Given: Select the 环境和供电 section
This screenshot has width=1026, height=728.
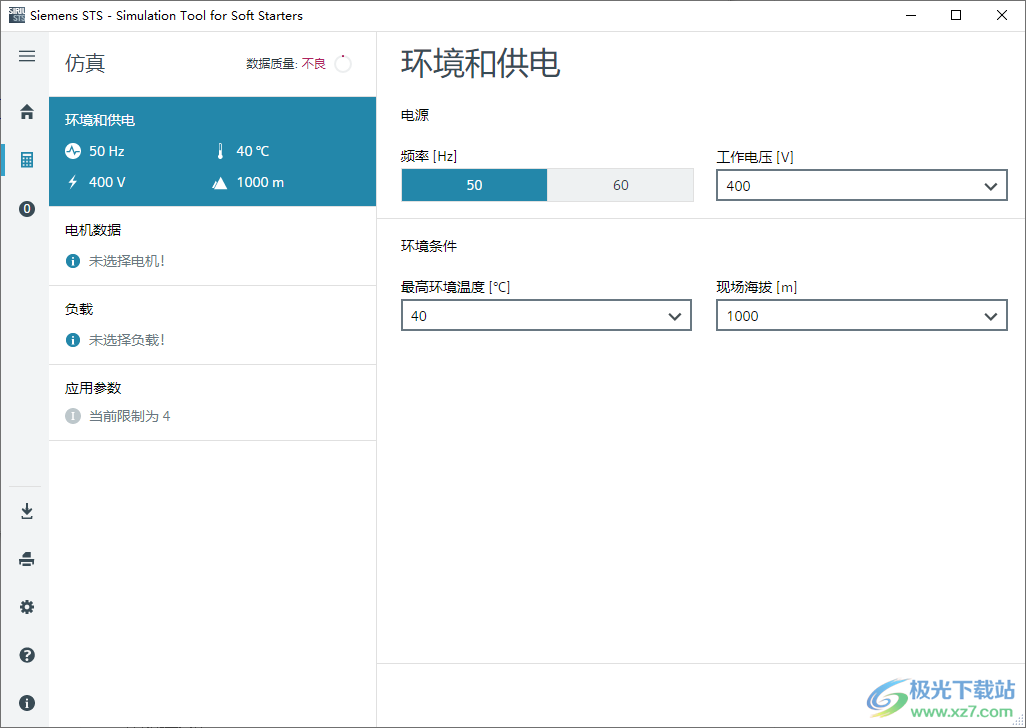Looking at the screenshot, I should 213,152.
